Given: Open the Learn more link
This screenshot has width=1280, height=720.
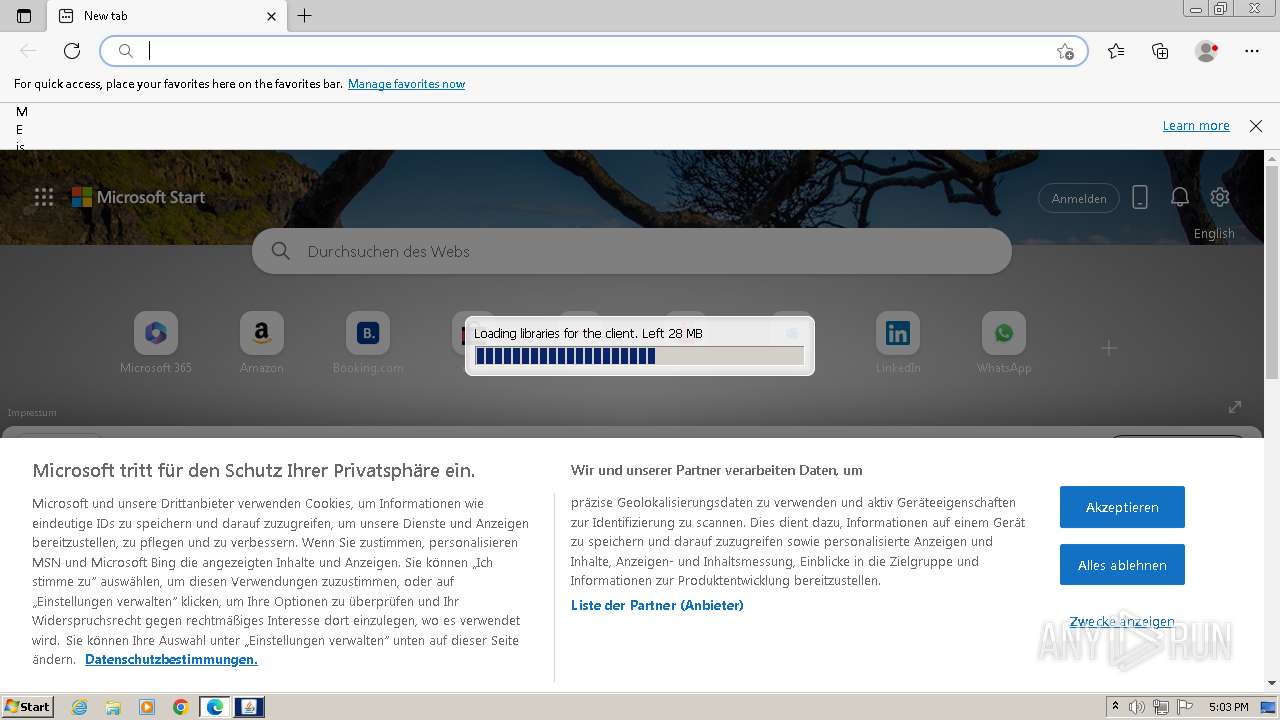Looking at the screenshot, I should (x=1196, y=126).
